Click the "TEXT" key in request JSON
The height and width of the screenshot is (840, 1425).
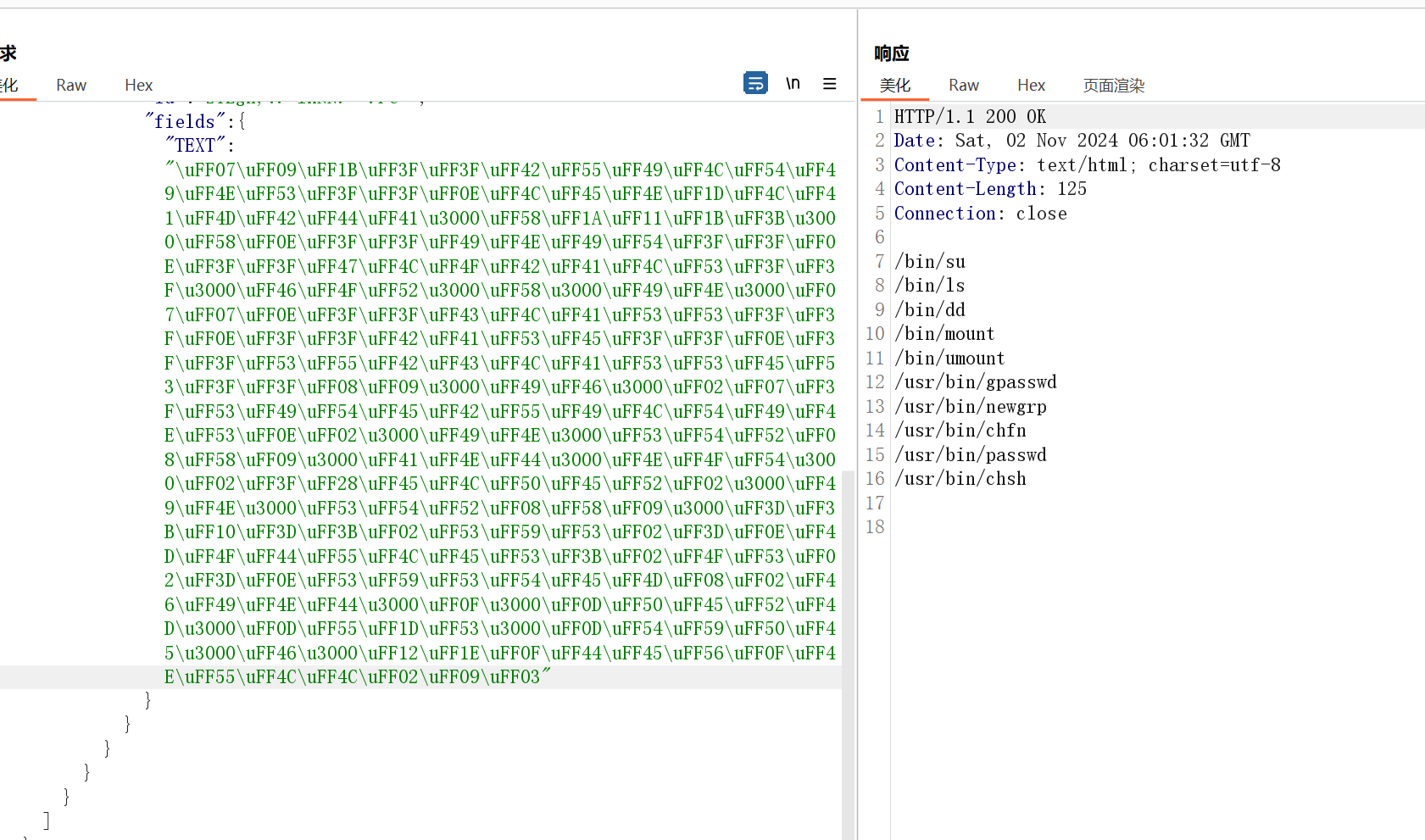(x=196, y=145)
